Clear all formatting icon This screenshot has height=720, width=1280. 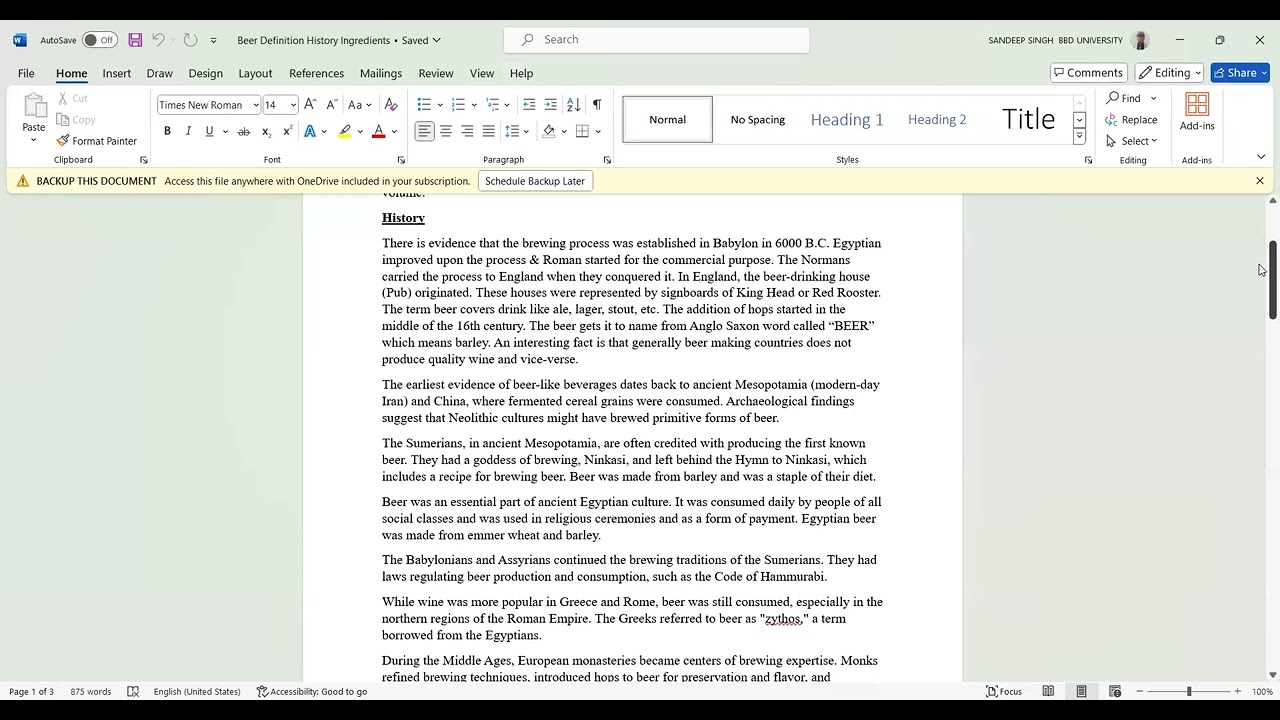pyautogui.click(x=391, y=105)
